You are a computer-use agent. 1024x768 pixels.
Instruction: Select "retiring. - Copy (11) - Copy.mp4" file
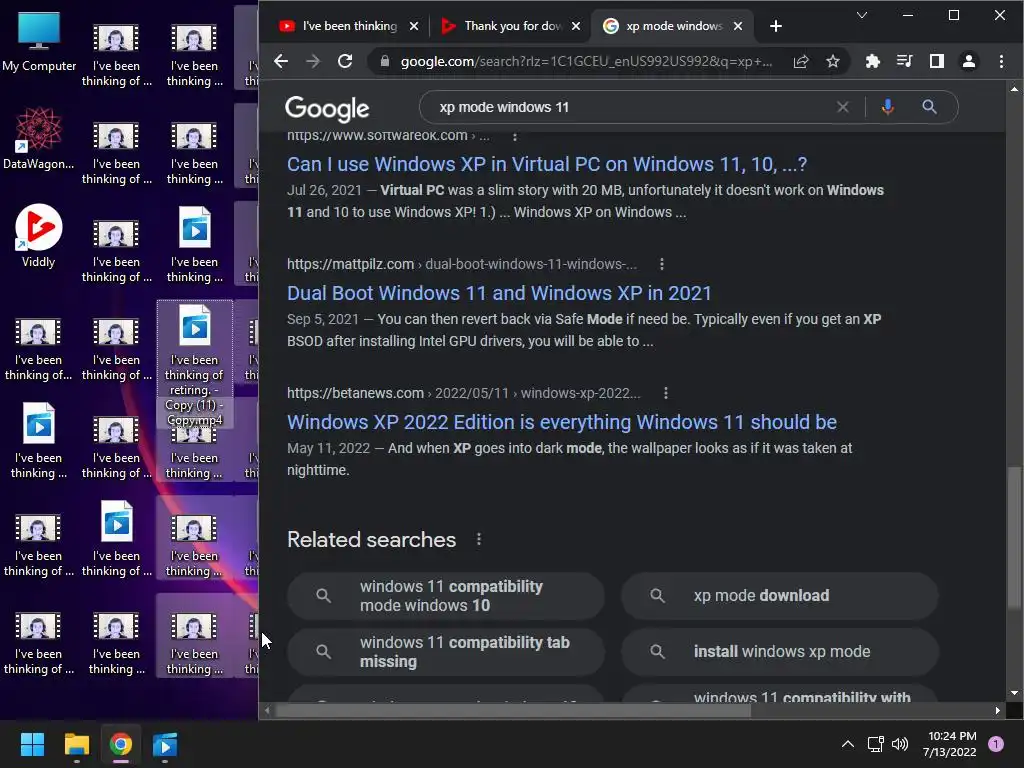tap(195, 364)
